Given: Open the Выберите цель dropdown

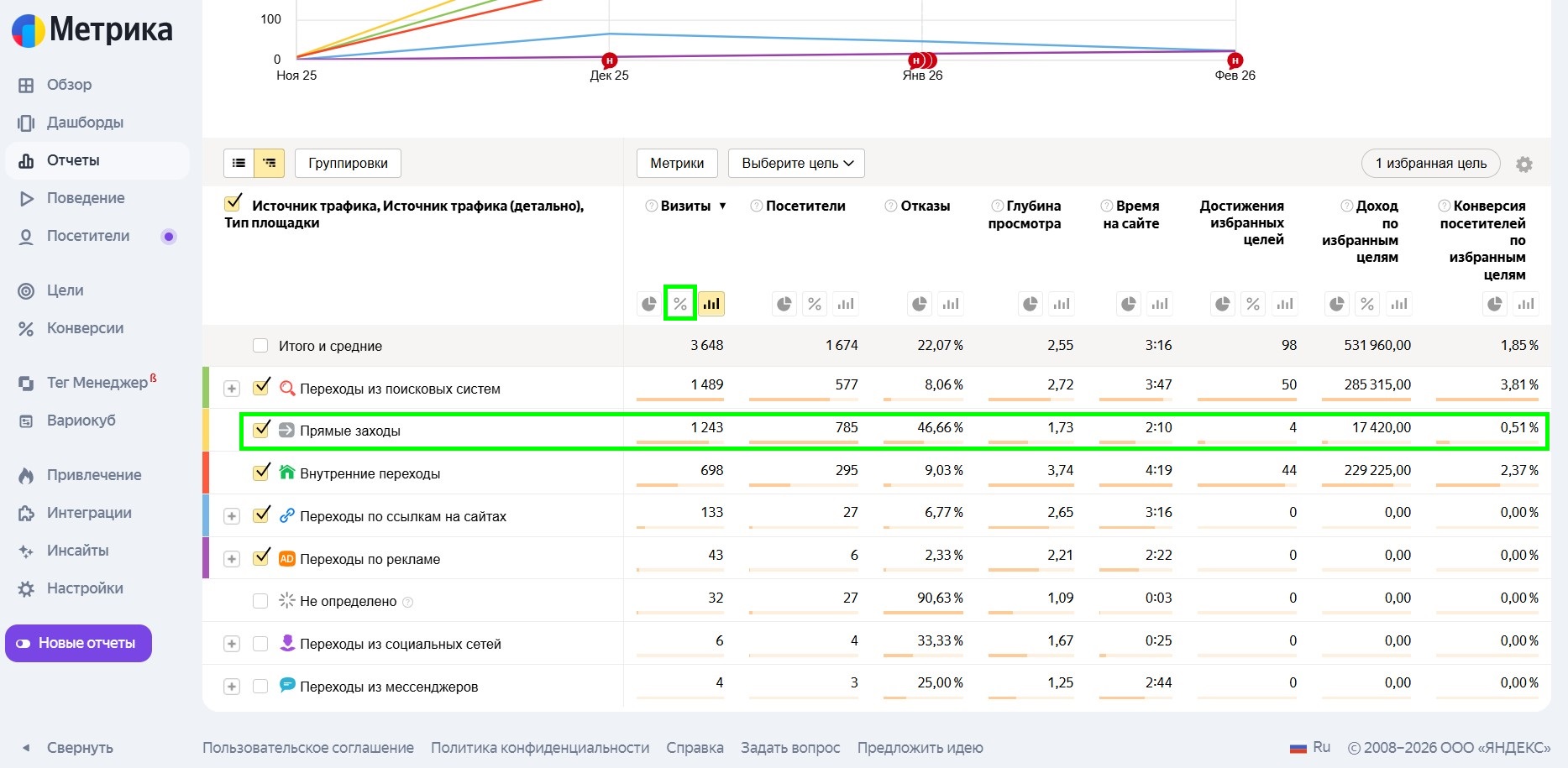Looking at the screenshot, I should coord(796,163).
